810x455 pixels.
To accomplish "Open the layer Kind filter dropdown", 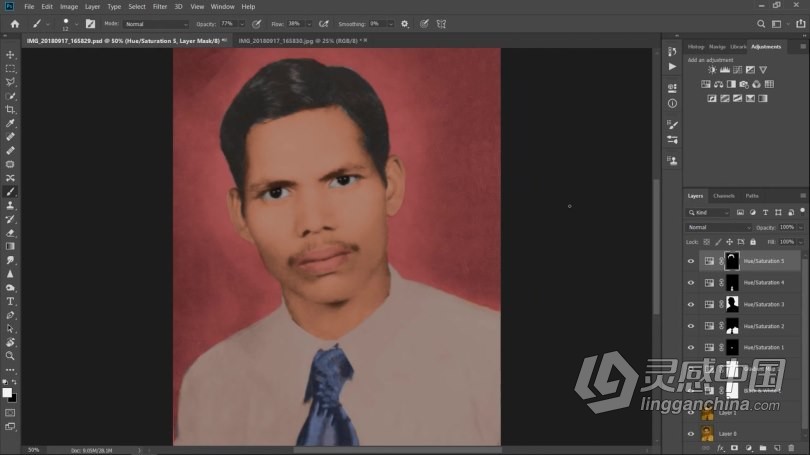I will tap(708, 212).
